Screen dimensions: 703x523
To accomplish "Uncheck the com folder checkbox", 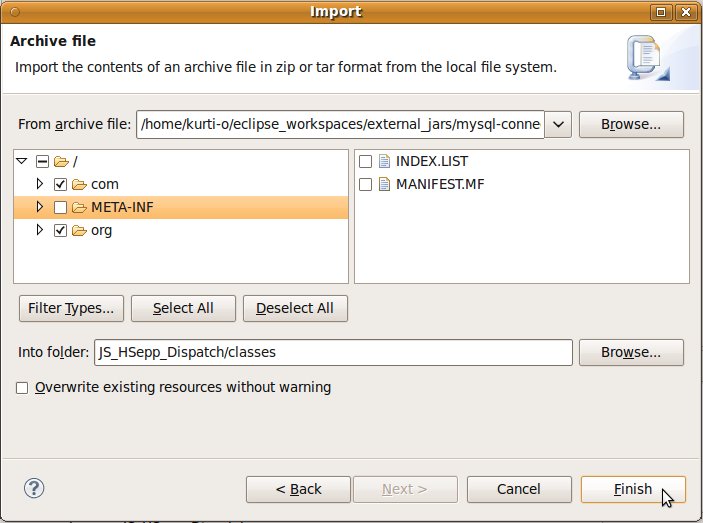I will point(60,185).
